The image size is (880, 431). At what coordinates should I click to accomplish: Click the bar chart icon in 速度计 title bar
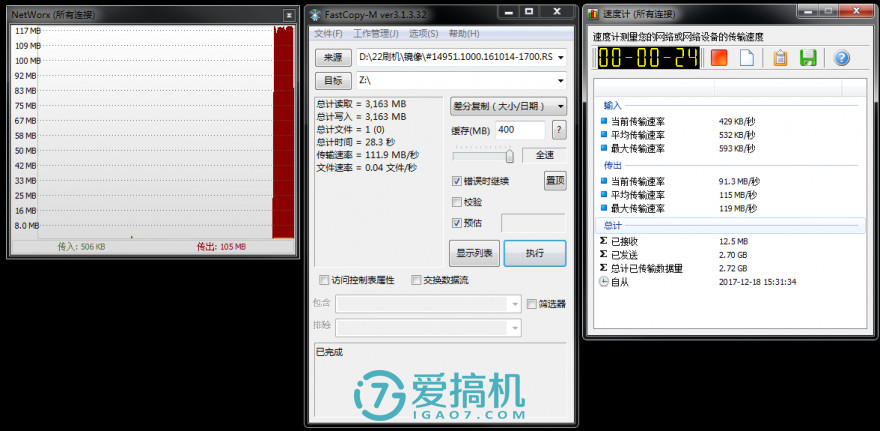click(x=593, y=13)
